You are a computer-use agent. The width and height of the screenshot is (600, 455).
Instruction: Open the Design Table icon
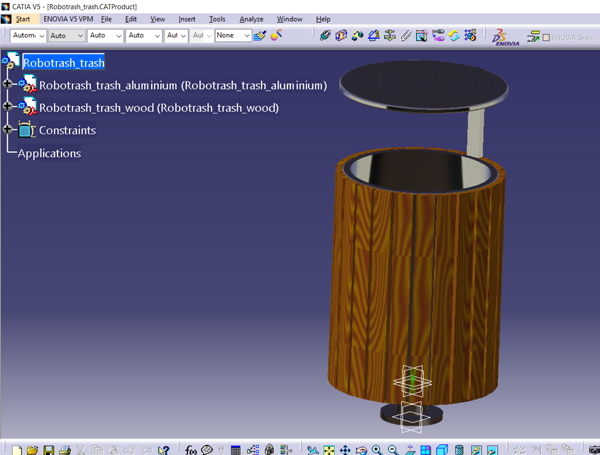tap(235, 450)
